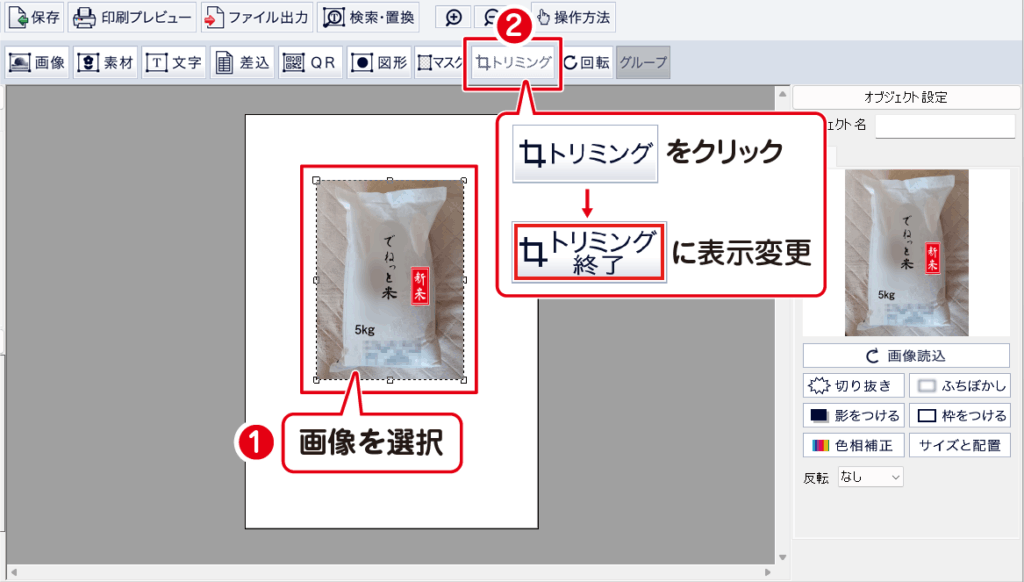This screenshot has height=582, width=1024.
Task: Add text with the 文字 tool
Action: [174, 62]
